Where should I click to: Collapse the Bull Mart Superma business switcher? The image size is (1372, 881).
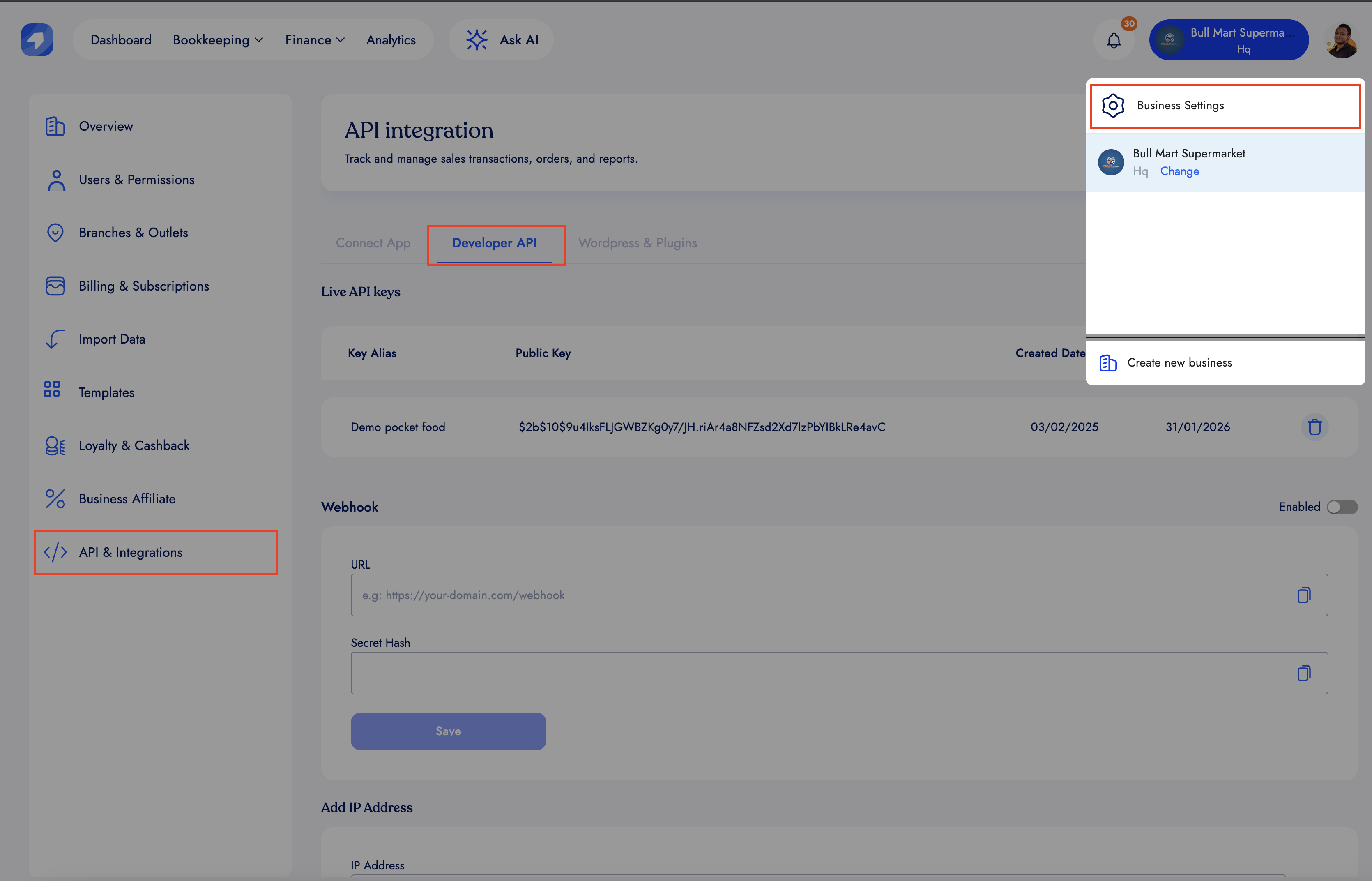(x=1229, y=40)
